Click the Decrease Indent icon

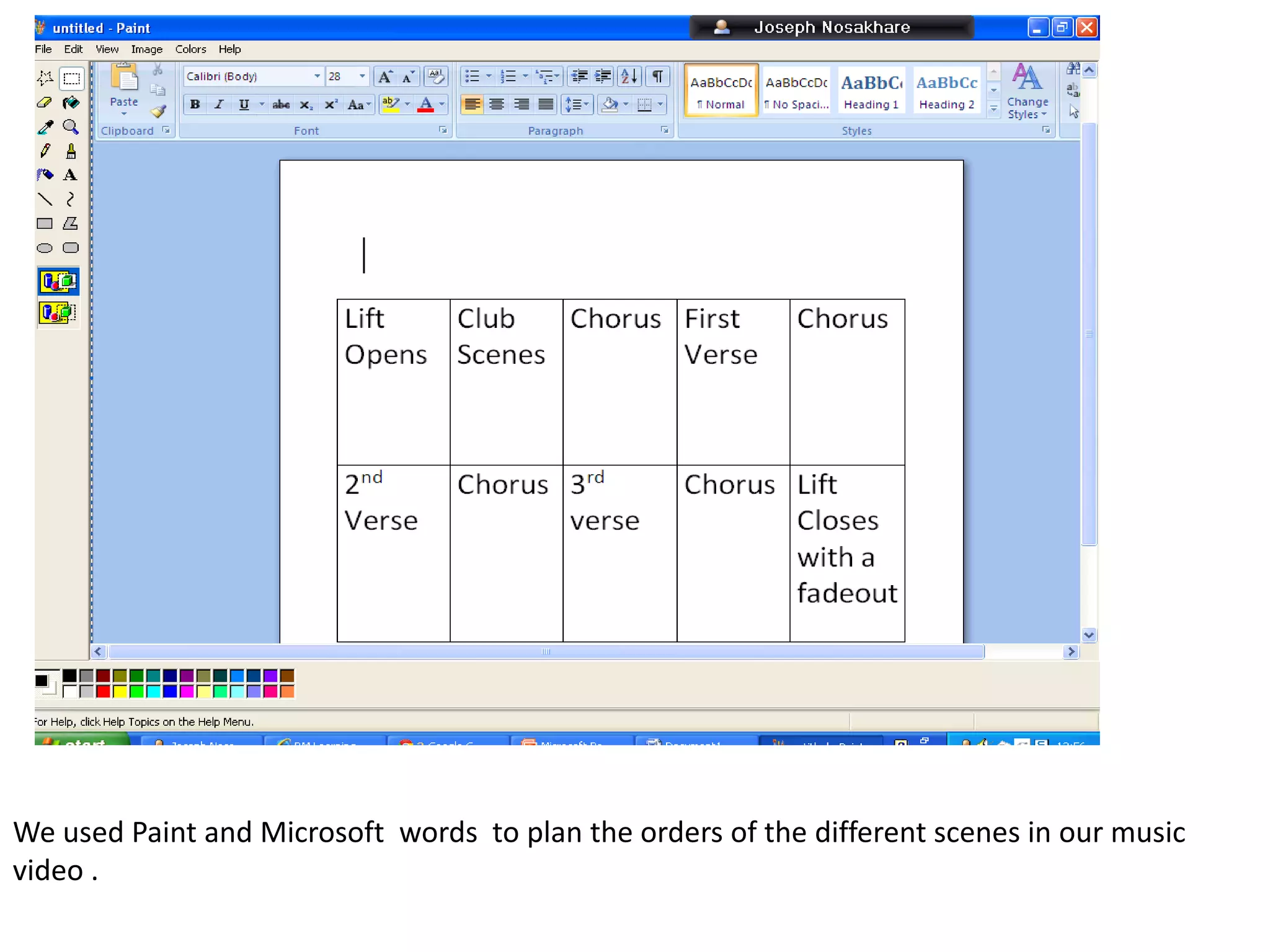coord(579,76)
